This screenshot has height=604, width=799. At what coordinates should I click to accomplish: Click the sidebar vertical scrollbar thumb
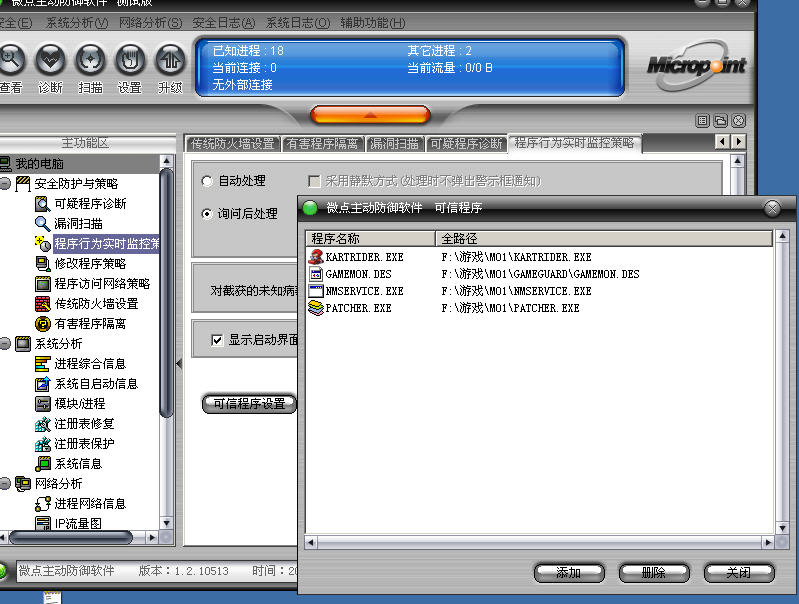pyautogui.click(x=166, y=293)
